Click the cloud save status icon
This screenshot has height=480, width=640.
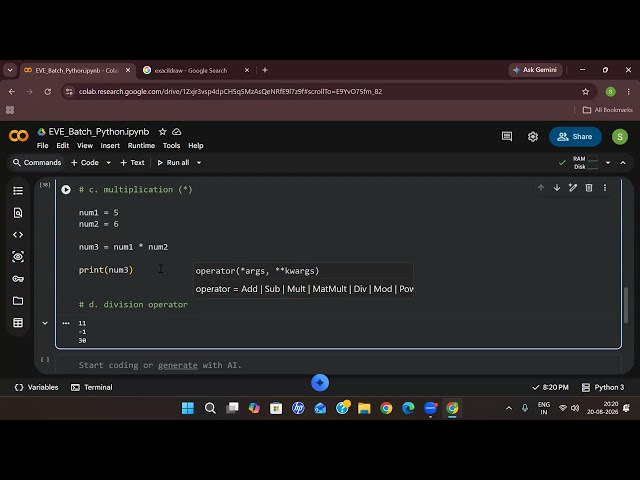pos(177,131)
